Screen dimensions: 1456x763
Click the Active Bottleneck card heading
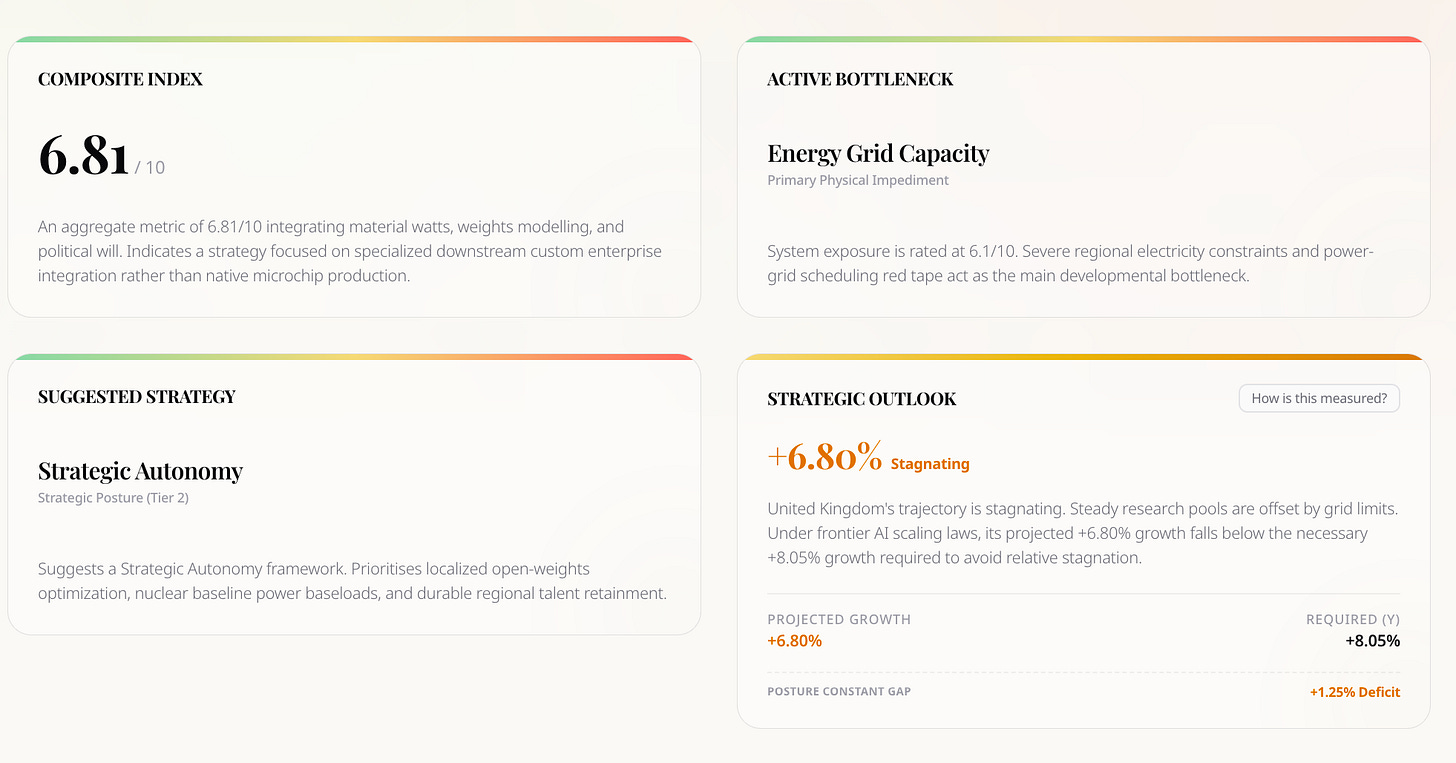(x=860, y=79)
